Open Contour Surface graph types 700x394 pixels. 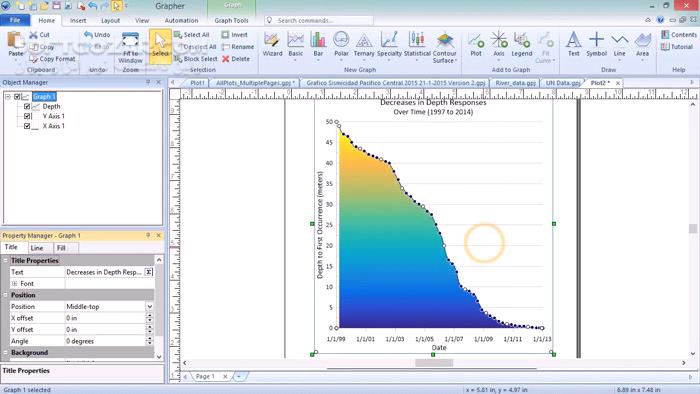(x=444, y=47)
